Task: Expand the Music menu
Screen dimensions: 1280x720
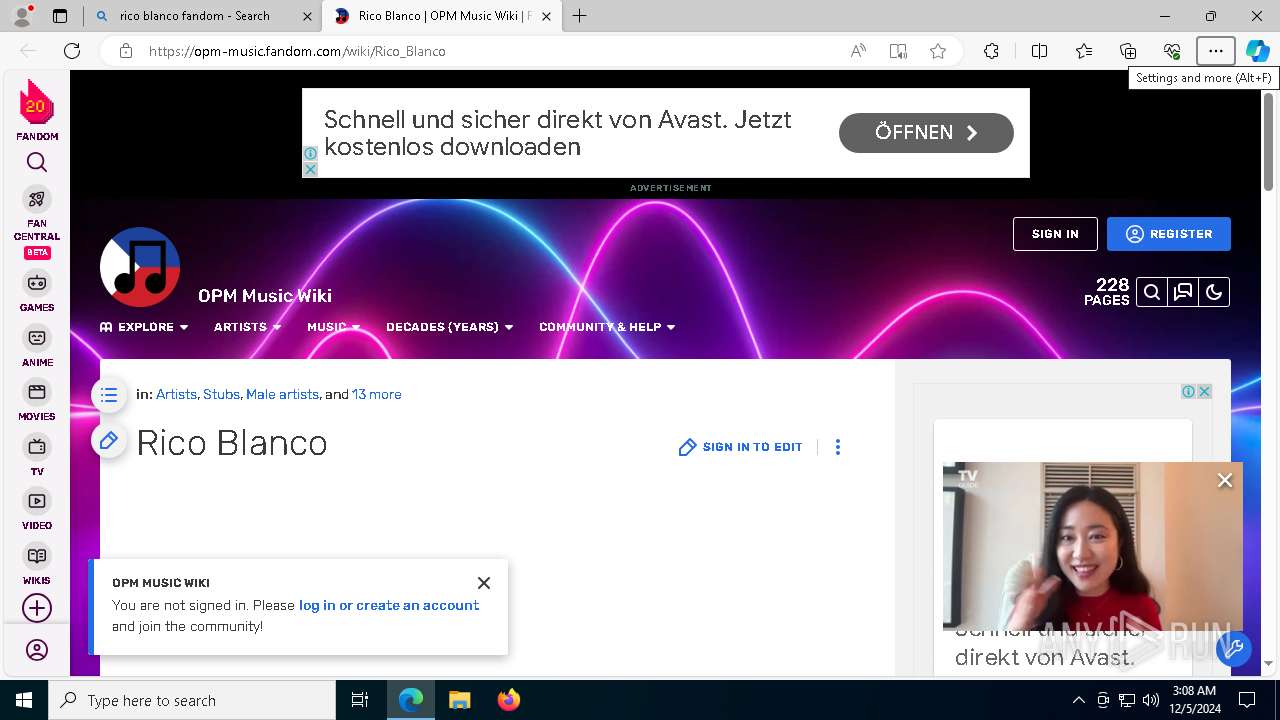Action: pos(334,327)
